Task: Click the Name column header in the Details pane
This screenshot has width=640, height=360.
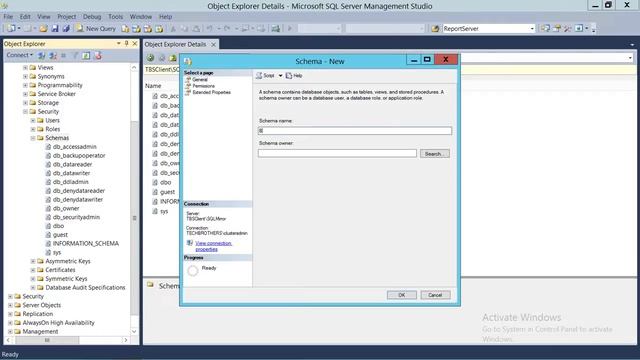Action: pyautogui.click(x=153, y=86)
